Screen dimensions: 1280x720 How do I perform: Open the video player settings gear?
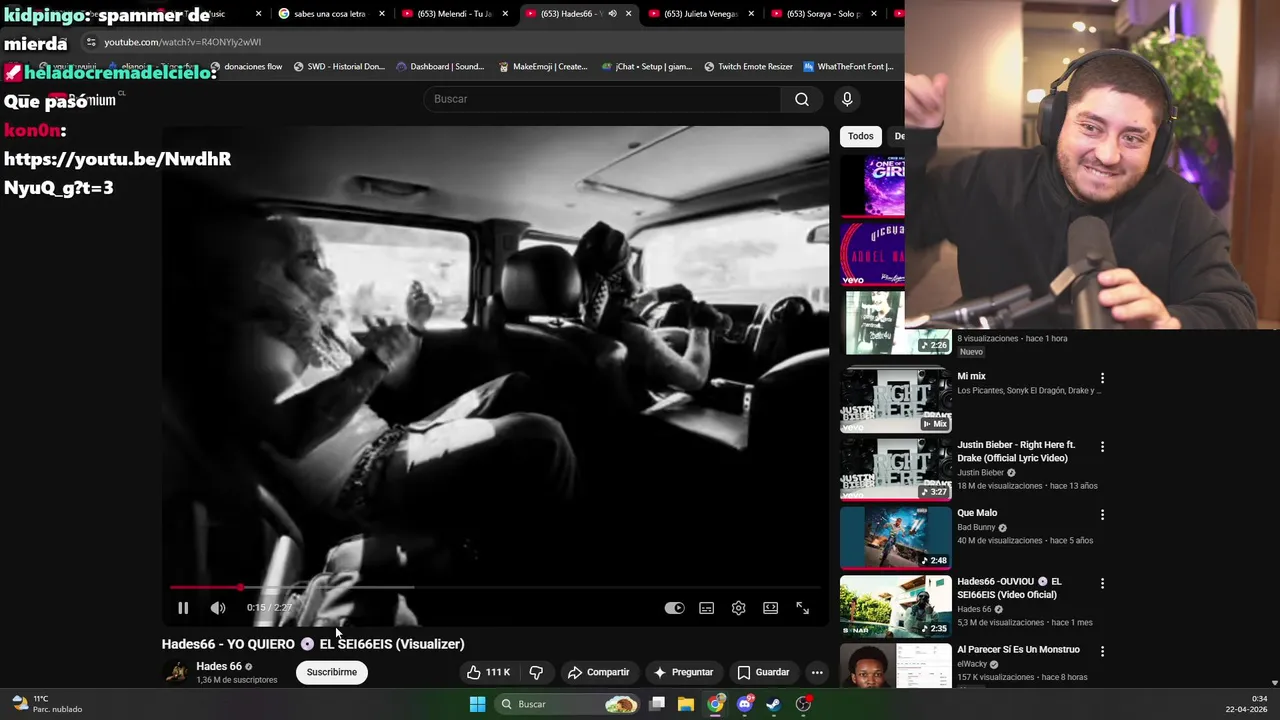point(739,608)
